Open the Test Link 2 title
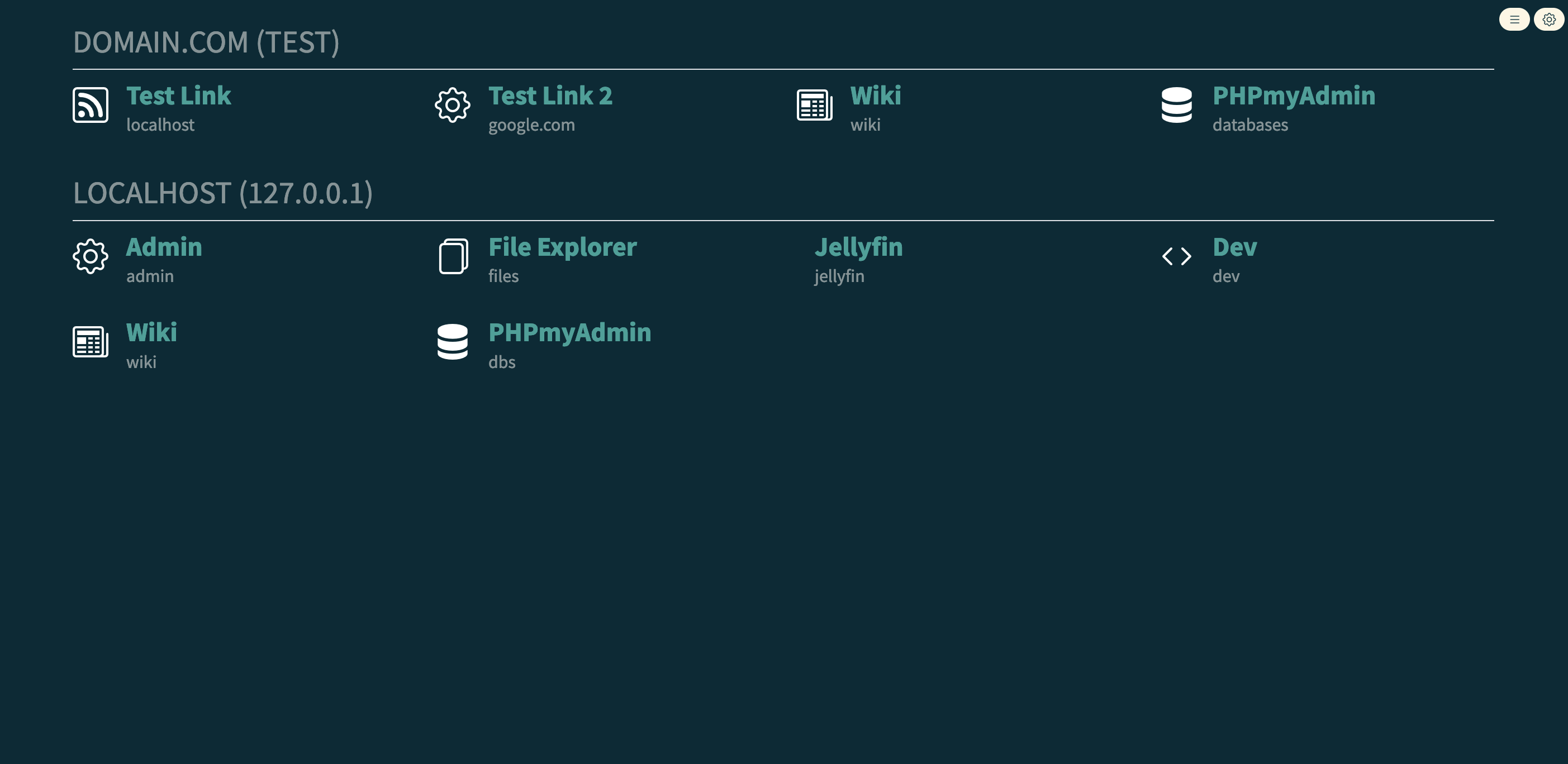 [550, 95]
